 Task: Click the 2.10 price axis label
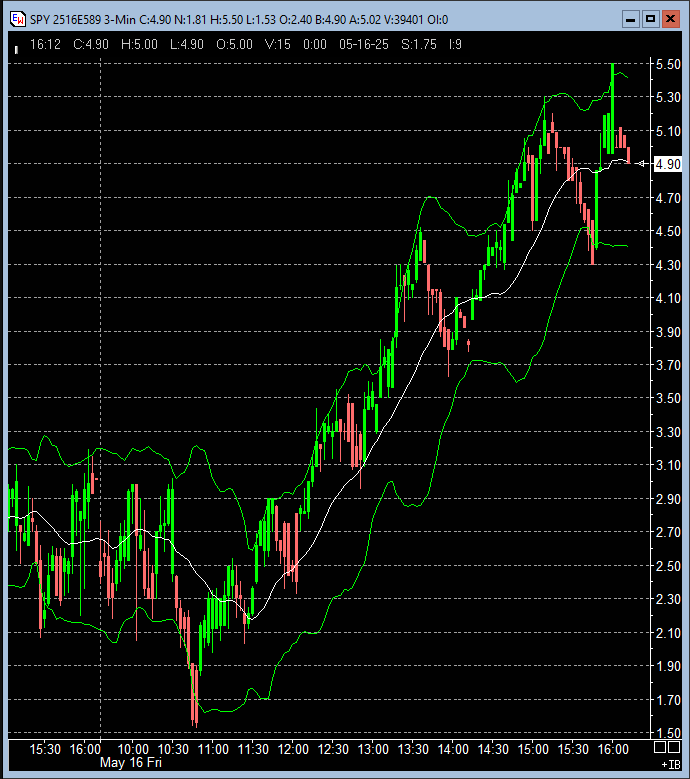(x=668, y=633)
